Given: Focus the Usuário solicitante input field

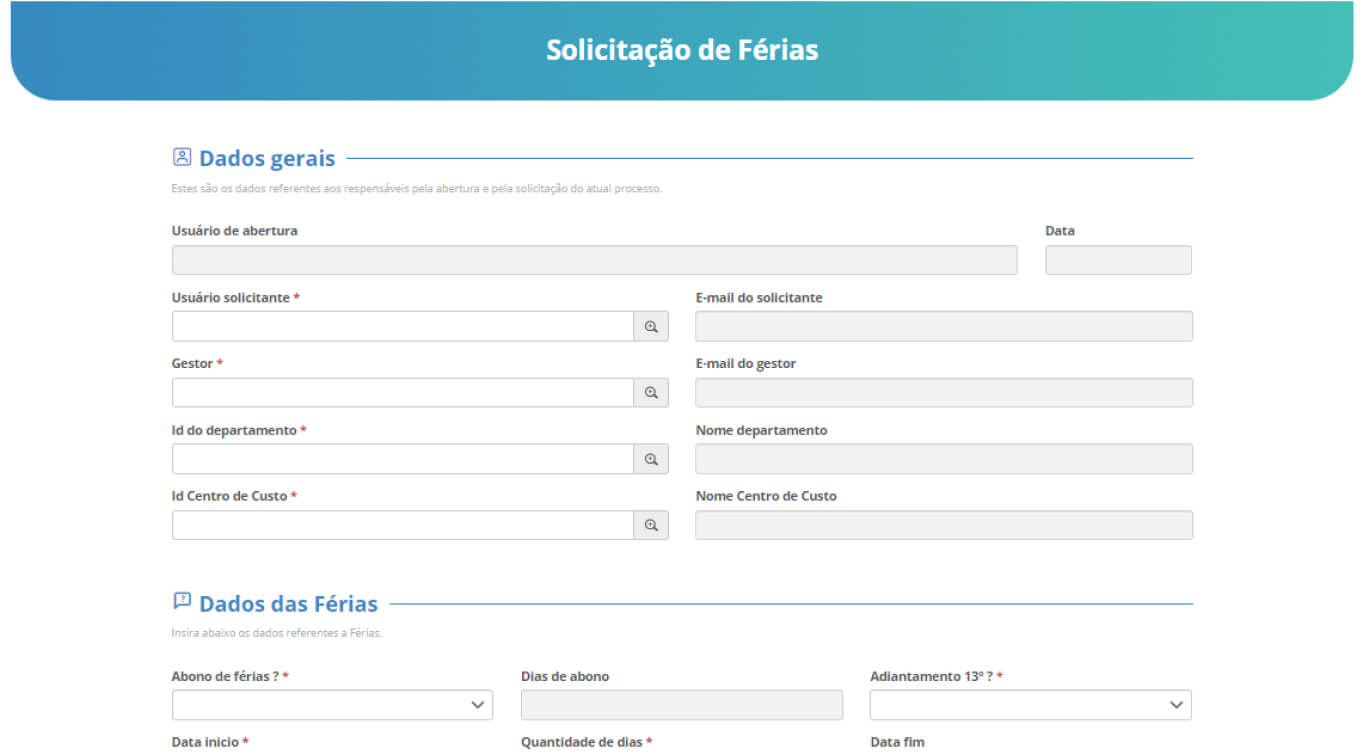Looking at the screenshot, I should [402, 327].
